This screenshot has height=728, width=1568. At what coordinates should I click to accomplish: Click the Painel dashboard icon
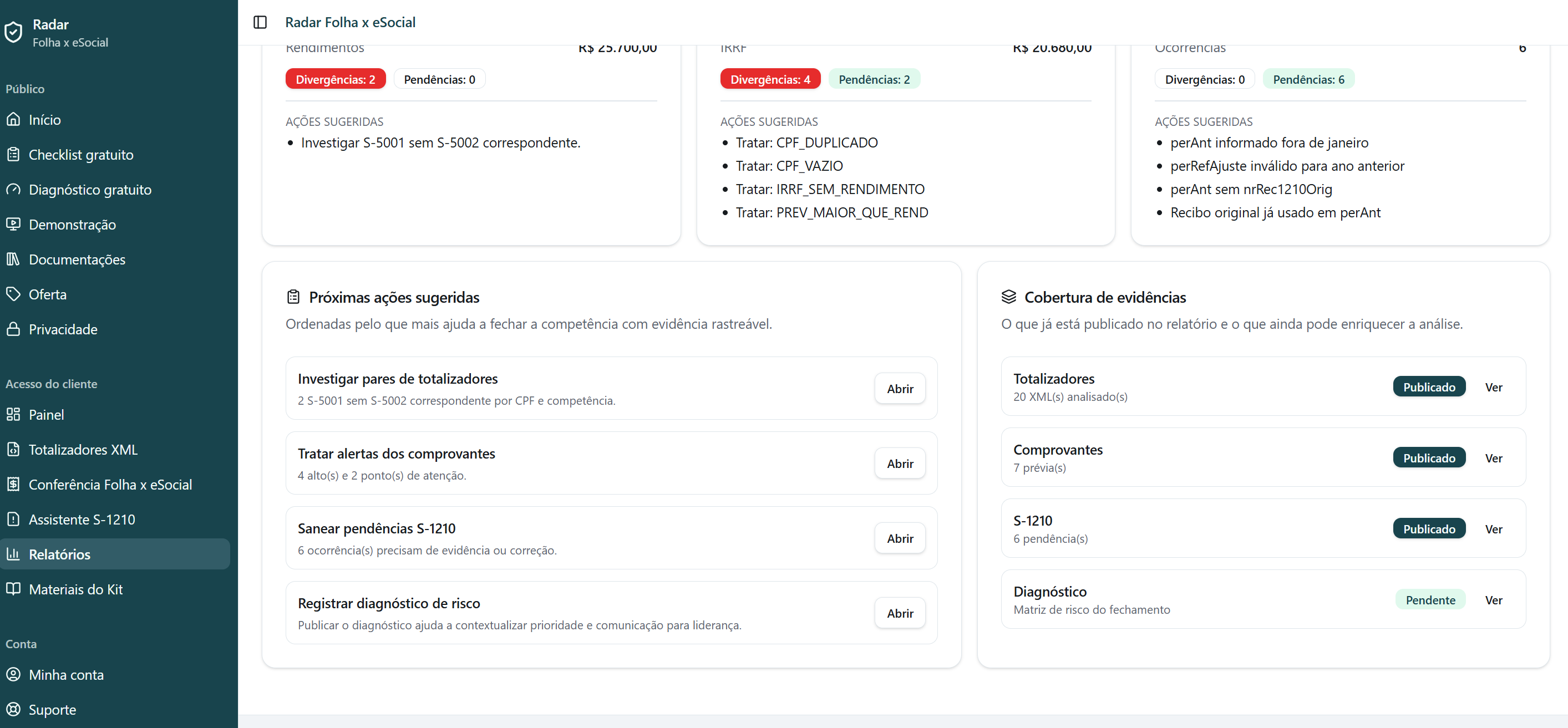[x=13, y=414]
